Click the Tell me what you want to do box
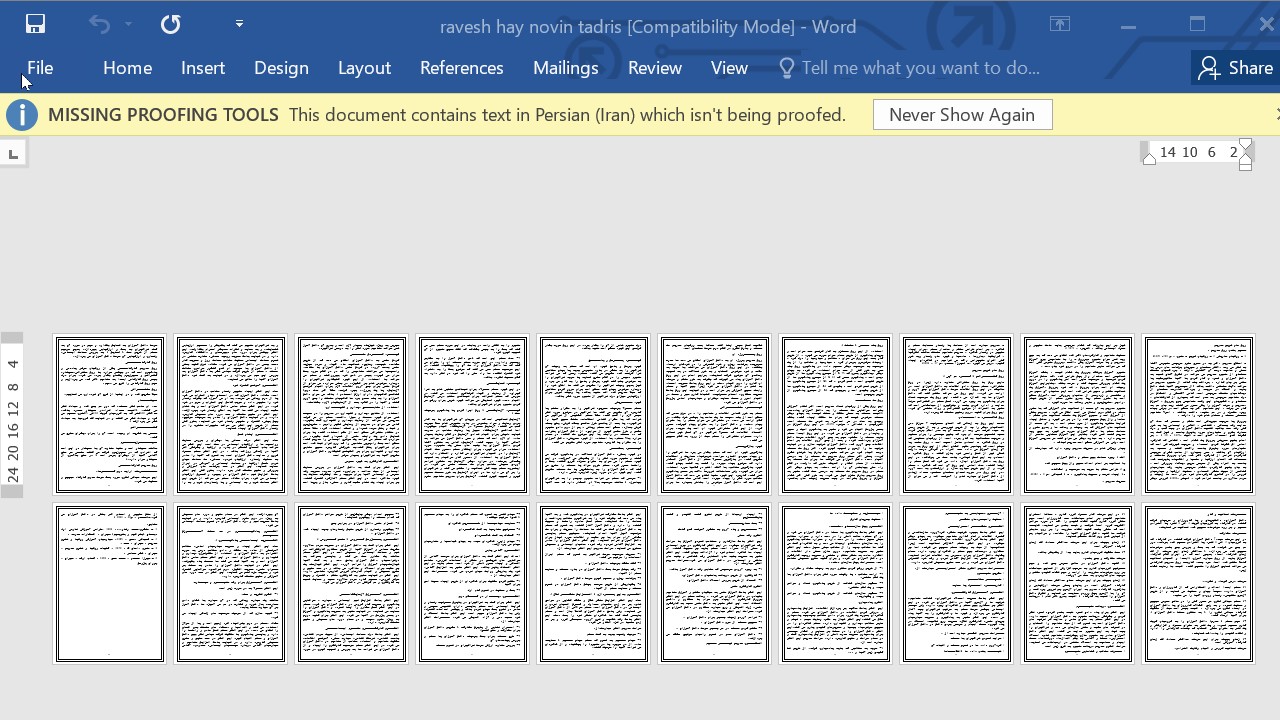This screenshot has height=720, width=1280. pos(920,68)
